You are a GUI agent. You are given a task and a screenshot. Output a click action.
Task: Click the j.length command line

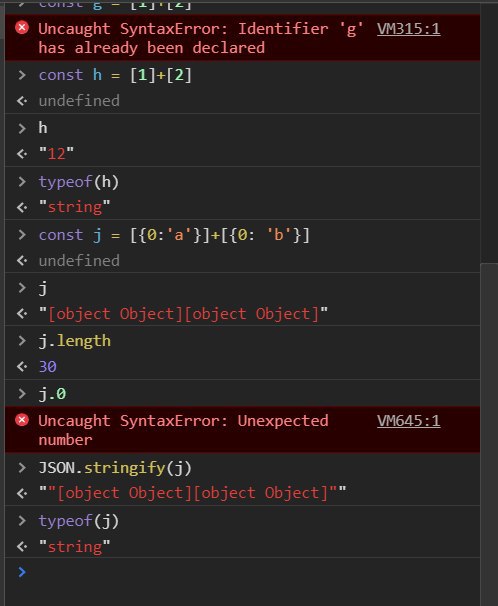tap(75, 341)
